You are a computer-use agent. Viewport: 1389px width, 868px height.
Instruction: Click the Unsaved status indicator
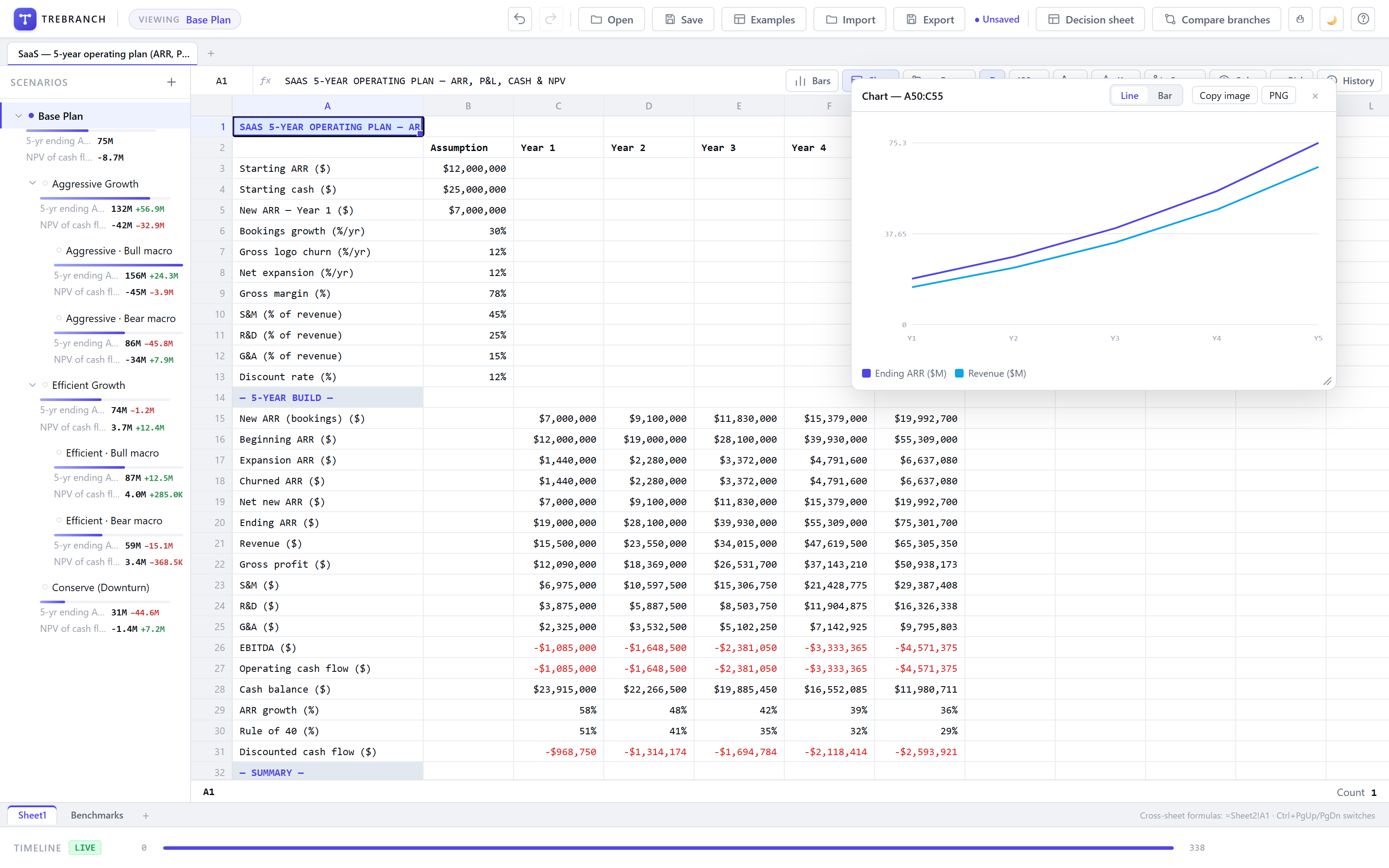click(x=997, y=19)
